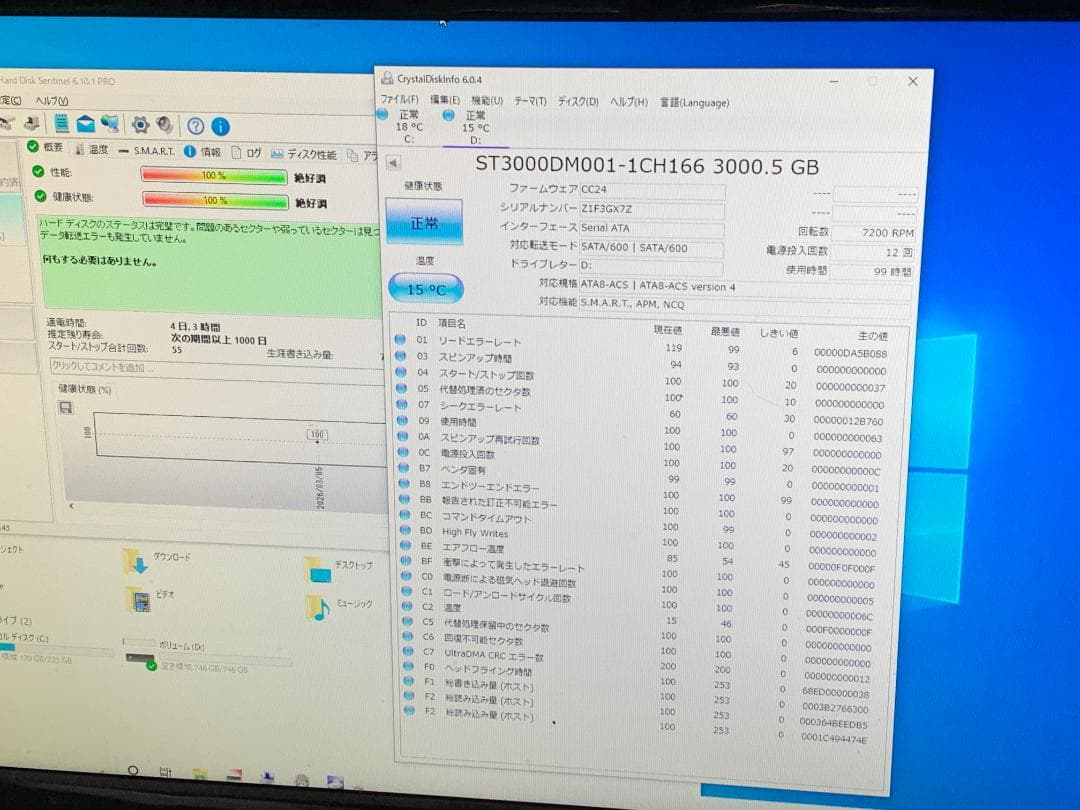Image resolution: width=1080 pixels, height=810 pixels.
Task: Click the email envelope icon in Hard Disk Sentinel toolbar
Action: [85, 124]
